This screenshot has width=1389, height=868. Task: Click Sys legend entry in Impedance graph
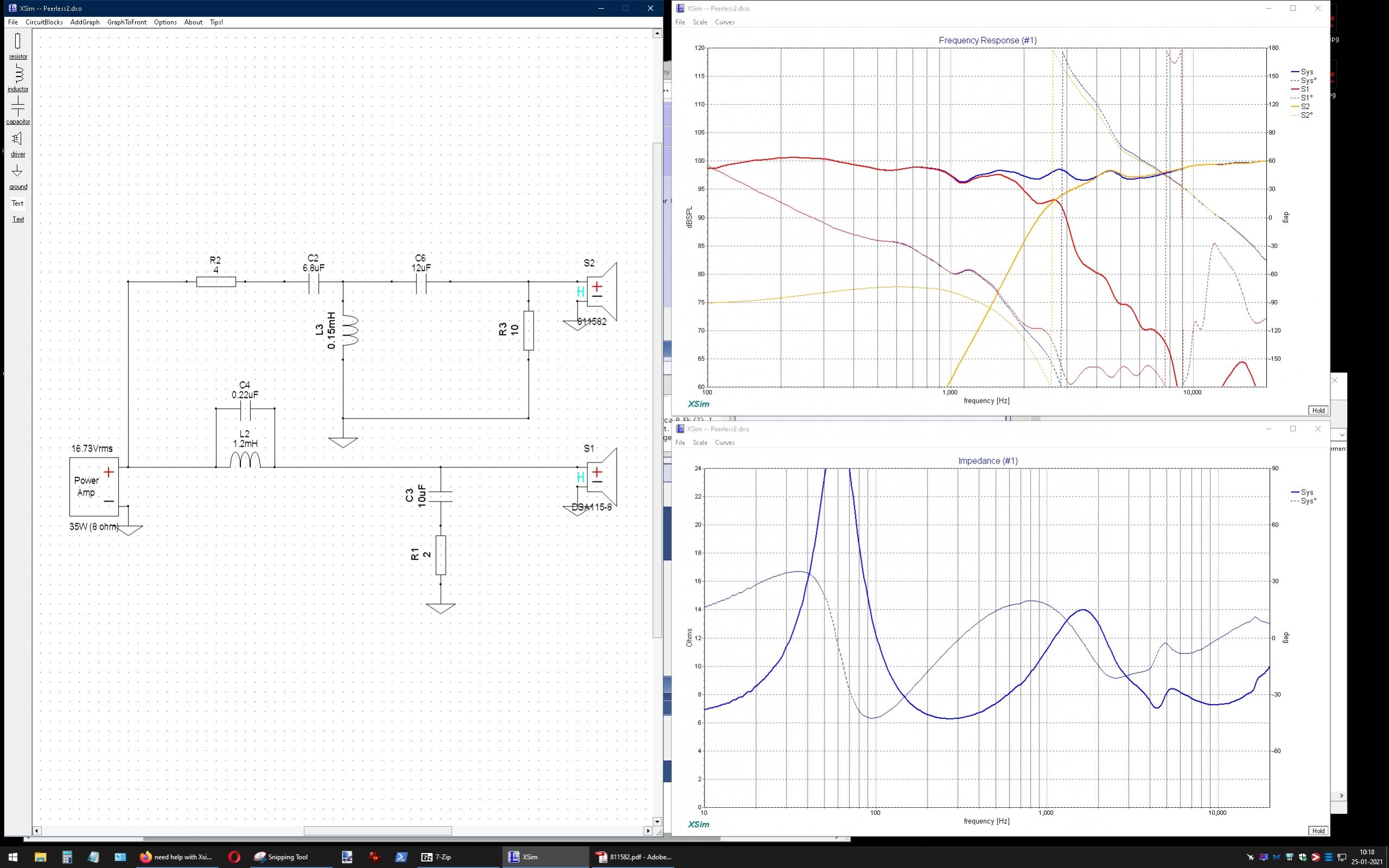(x=1302, y=492)
